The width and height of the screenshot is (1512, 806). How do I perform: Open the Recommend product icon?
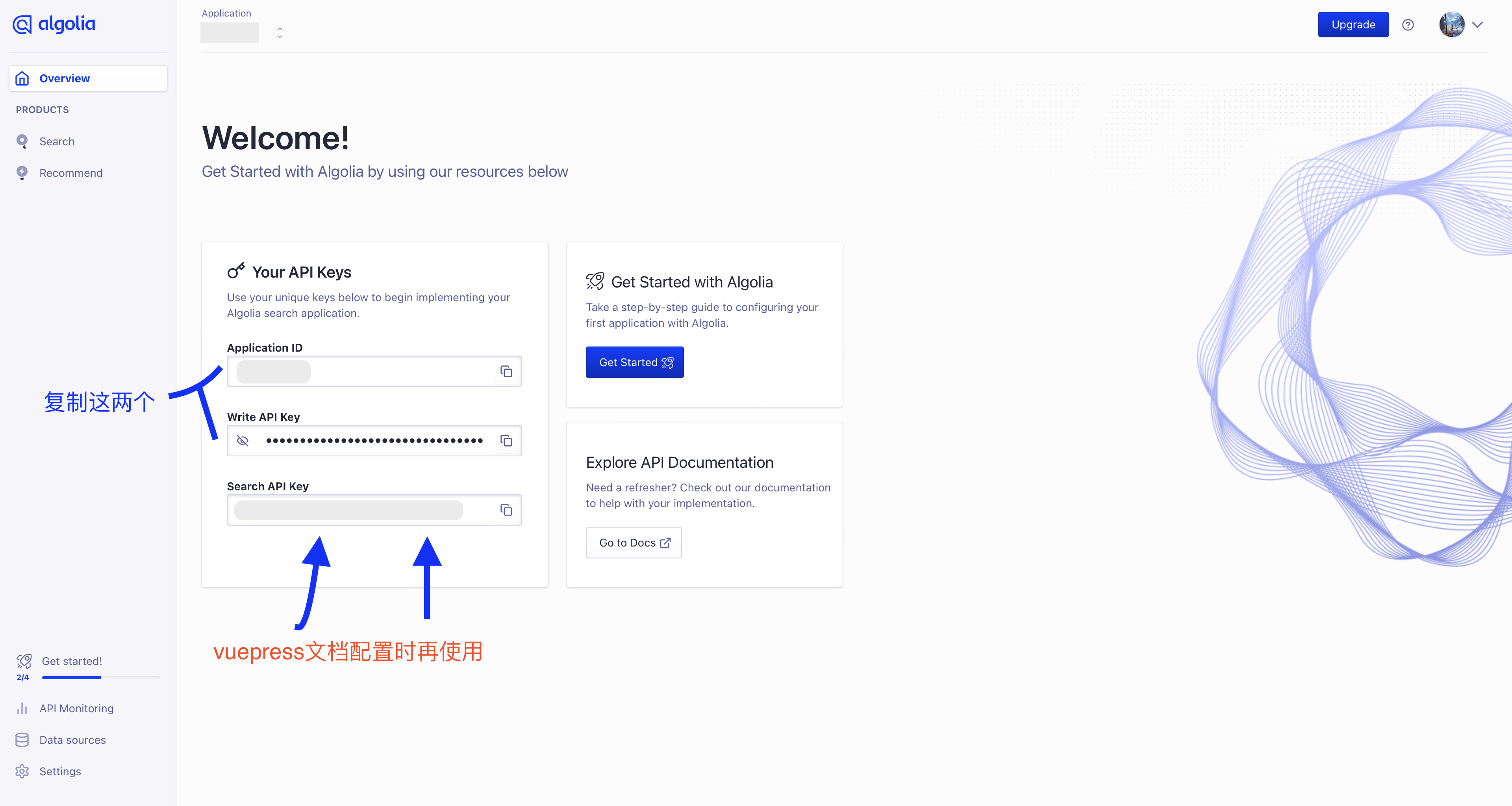point(22,172)
